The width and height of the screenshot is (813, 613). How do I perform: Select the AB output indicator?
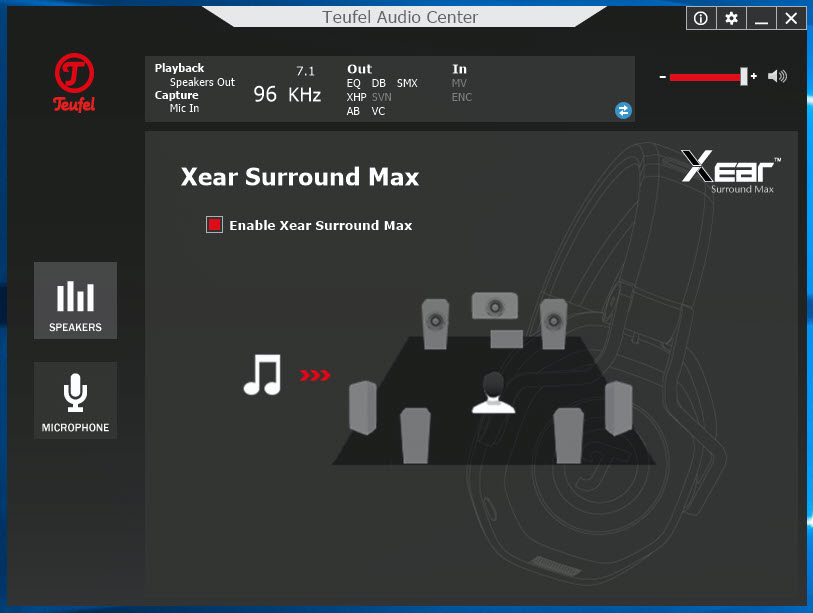[353, 112]
